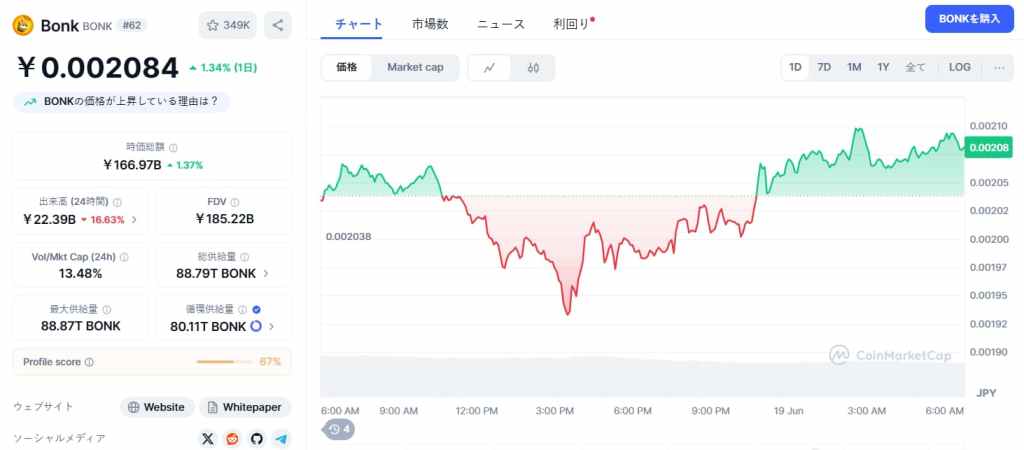Enable LOG scale on chart
Viewport: 1024px width, 450px height.
coord(959,67)
